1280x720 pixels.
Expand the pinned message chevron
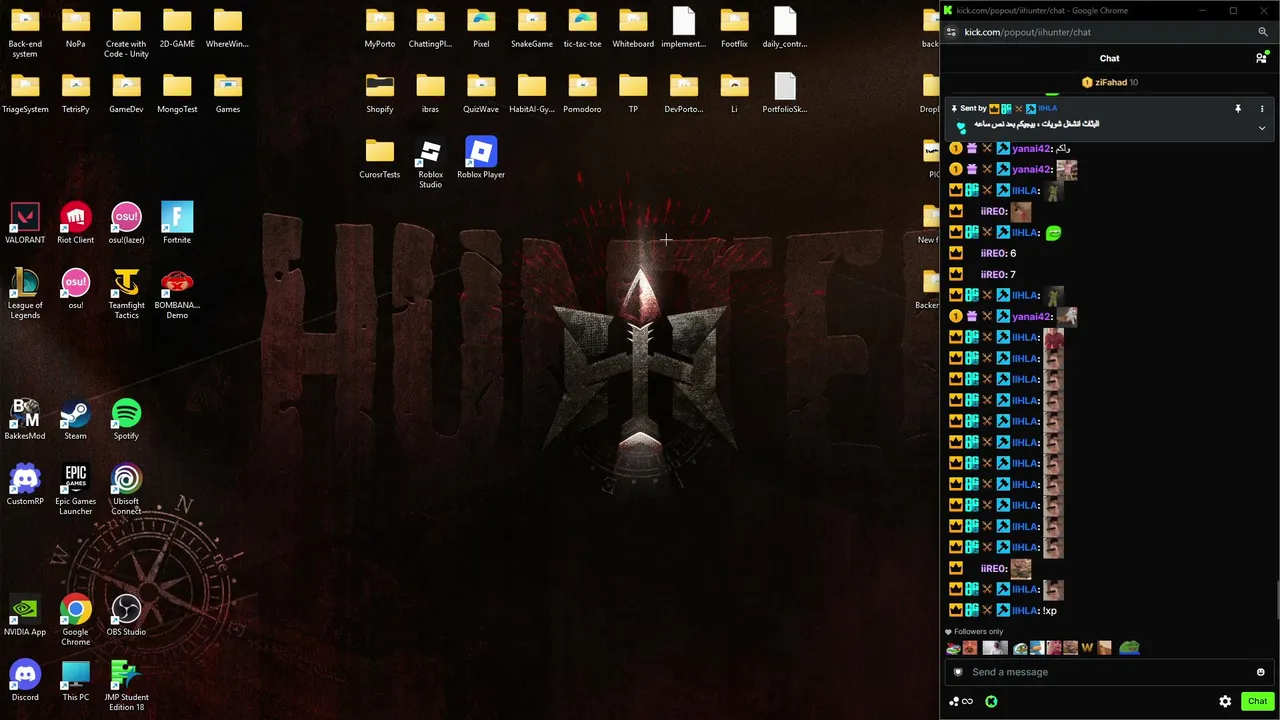coord(1262,128)
